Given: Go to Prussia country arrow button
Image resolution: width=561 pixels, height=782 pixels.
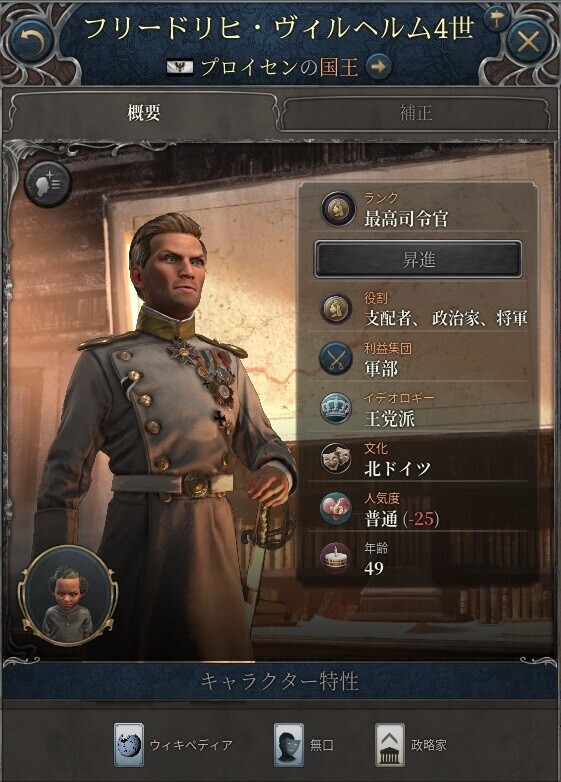Looking at the screenshot, I should (378, 67).
